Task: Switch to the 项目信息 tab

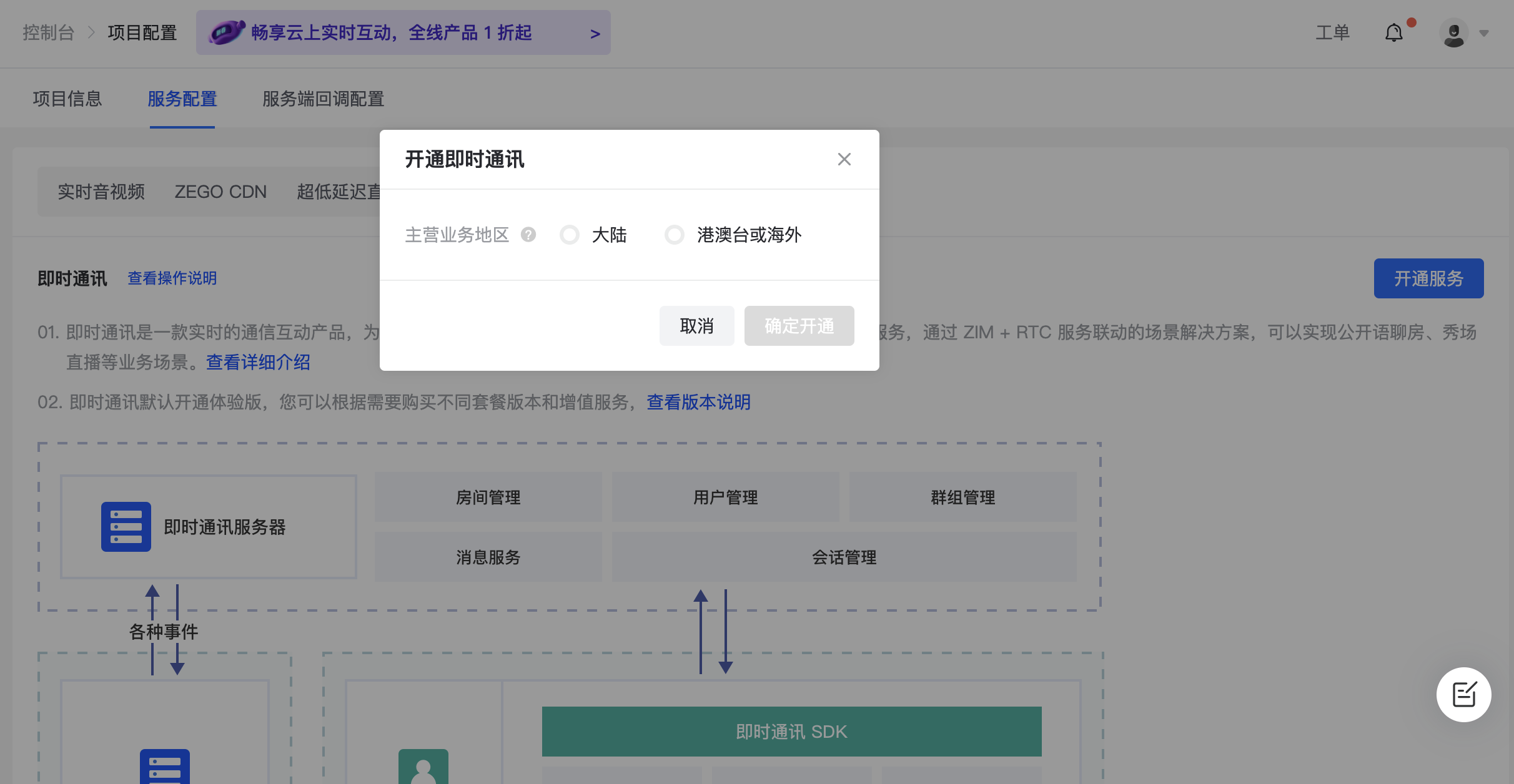Action: click(67, 99)
